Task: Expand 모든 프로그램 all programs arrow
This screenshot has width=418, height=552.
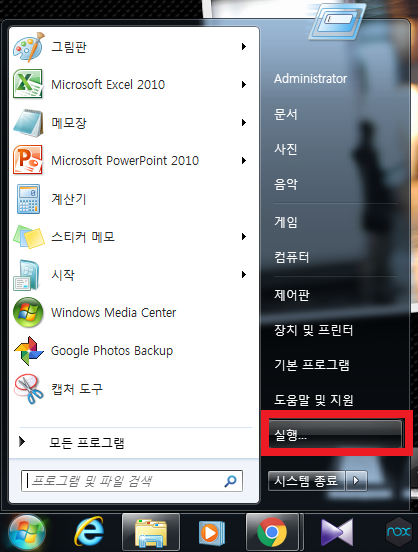Action: click(22, 441)
